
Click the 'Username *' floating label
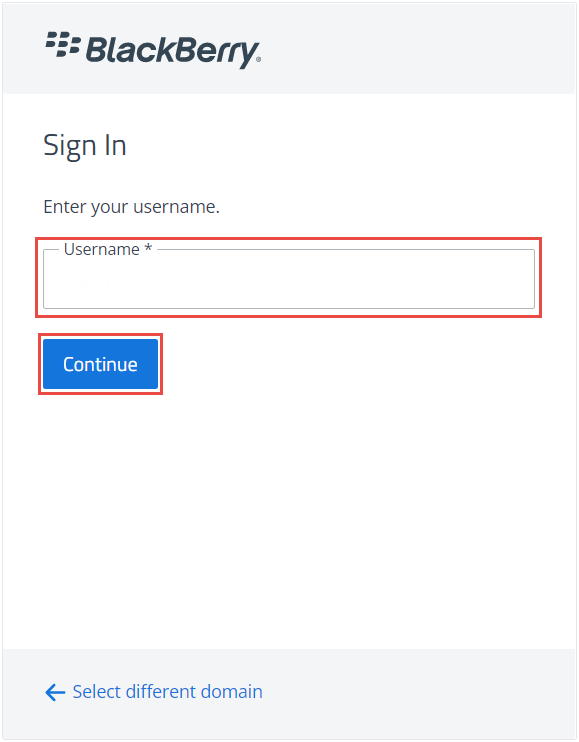click(x=108, y=249)
